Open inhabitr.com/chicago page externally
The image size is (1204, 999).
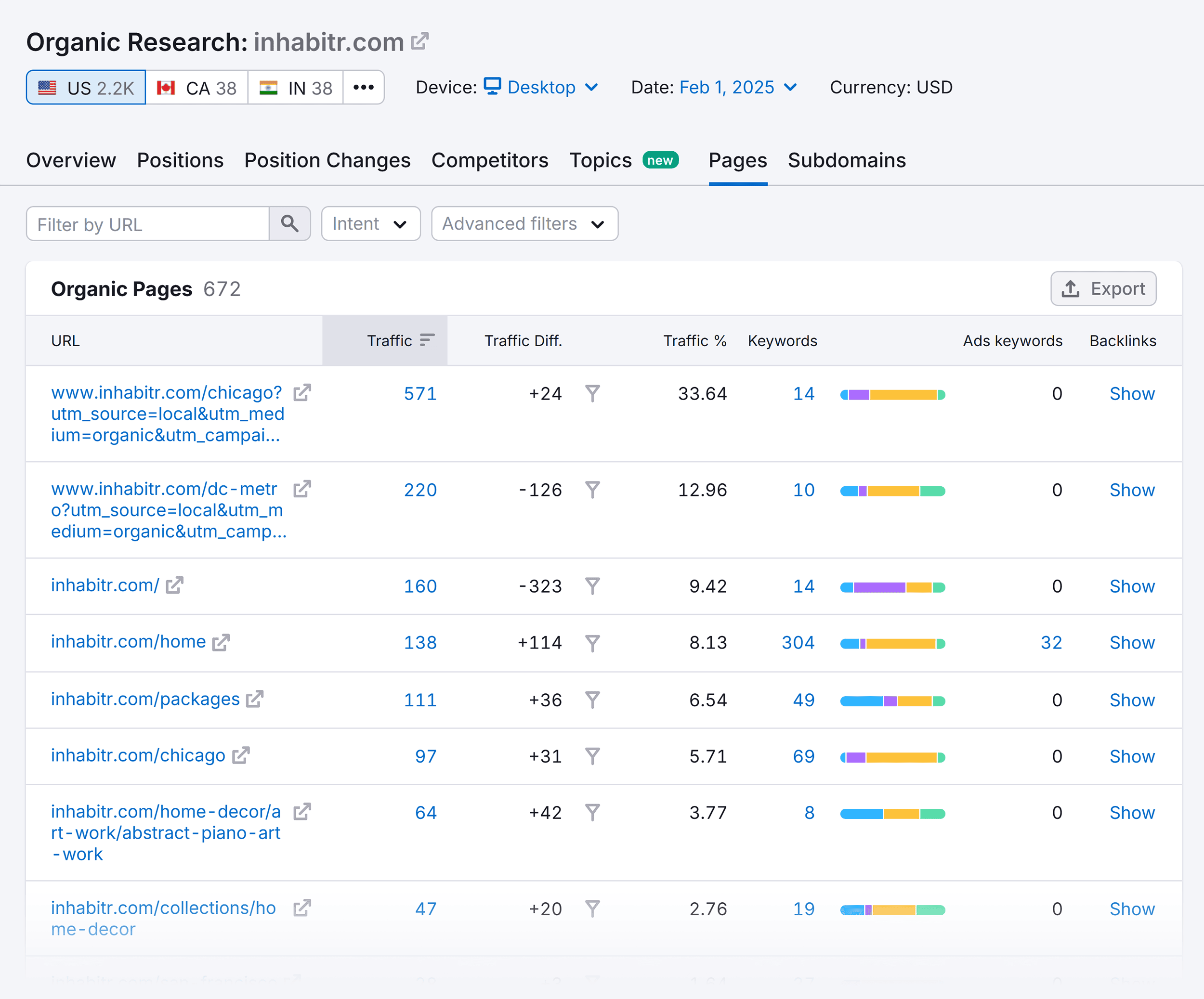241,755
